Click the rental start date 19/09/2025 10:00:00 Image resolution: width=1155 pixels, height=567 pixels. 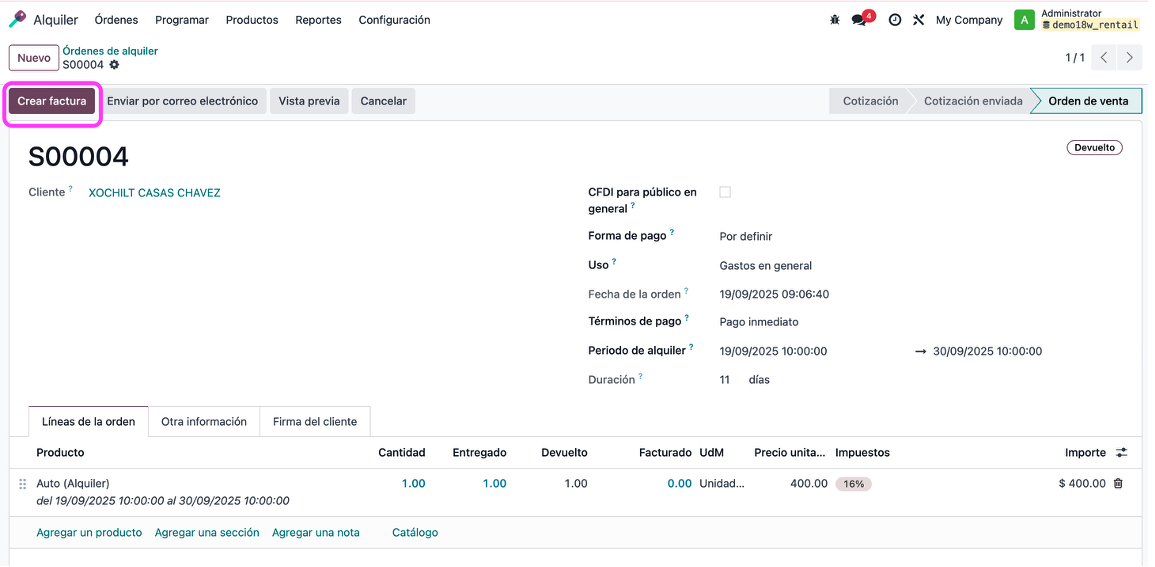coord(773,351)
